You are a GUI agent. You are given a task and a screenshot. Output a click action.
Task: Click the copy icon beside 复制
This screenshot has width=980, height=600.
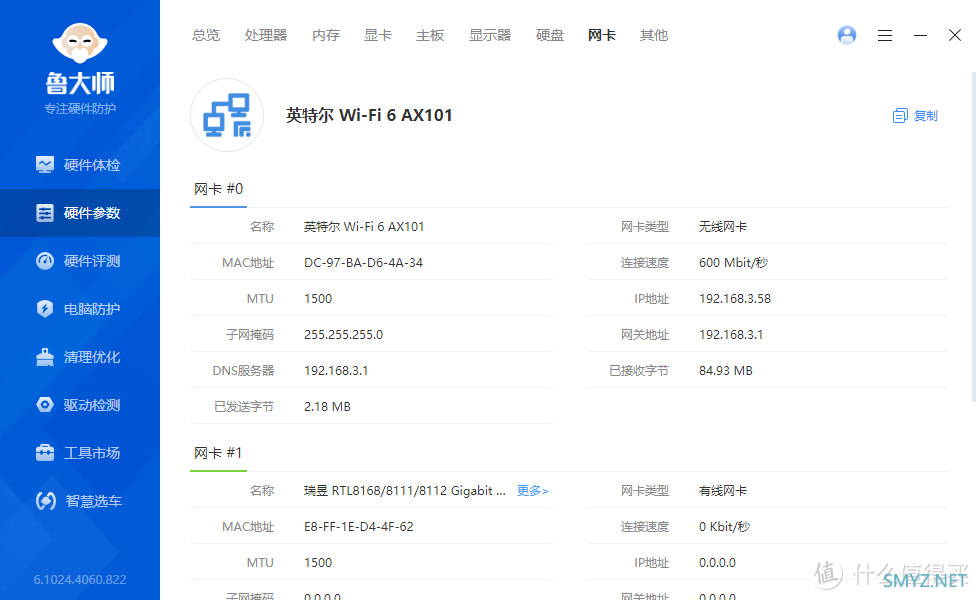click(900, 116)
